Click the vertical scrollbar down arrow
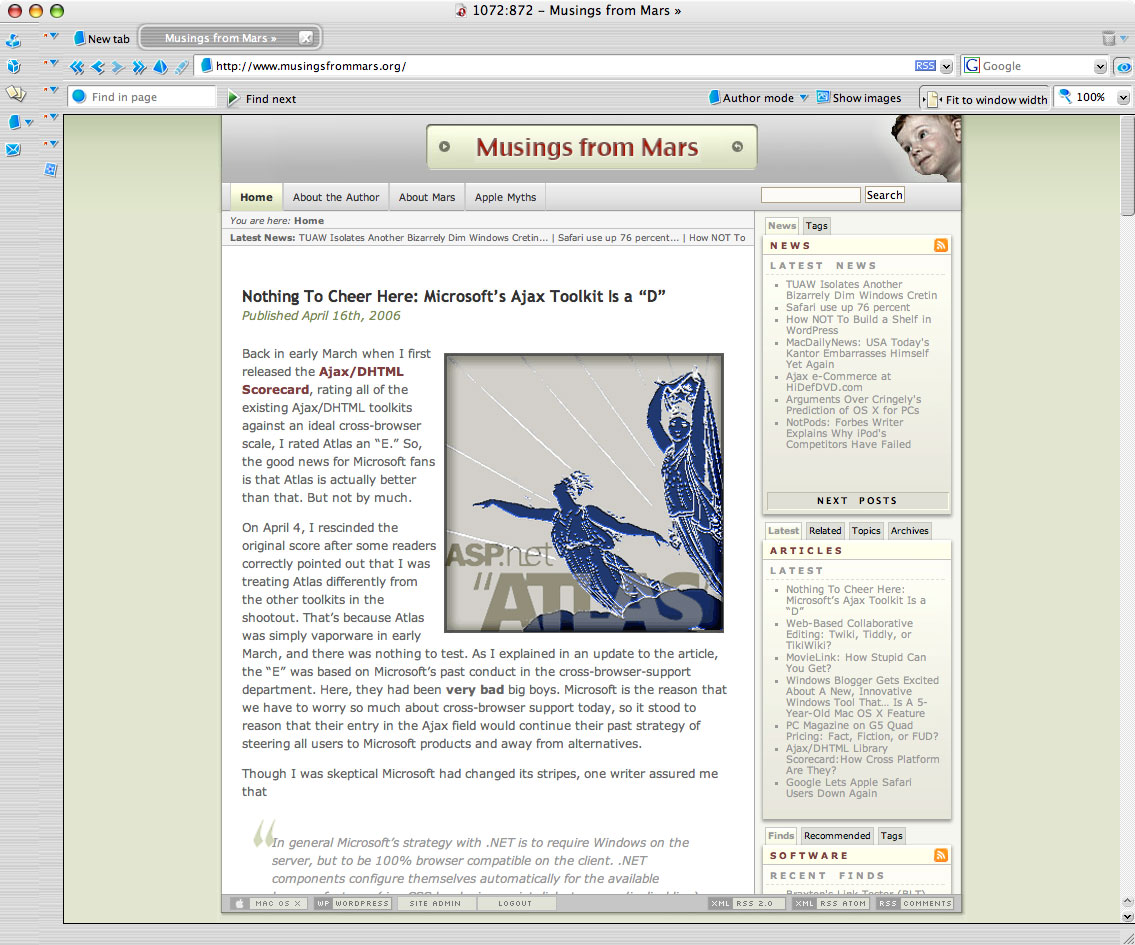The width and height of the screenshot is (1135, 945). pos(1127,916)
